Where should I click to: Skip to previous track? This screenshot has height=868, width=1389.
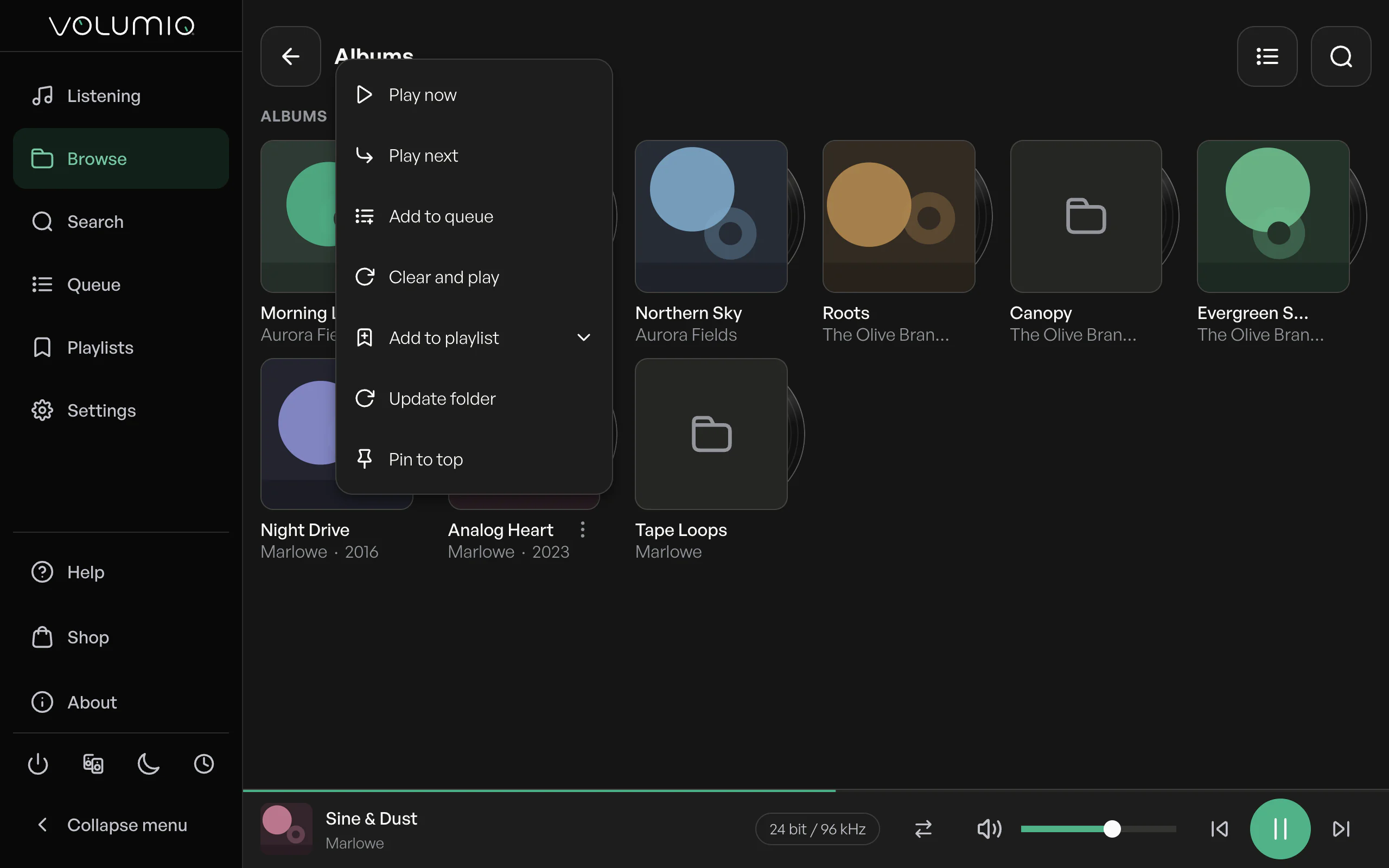[1219, 828]
